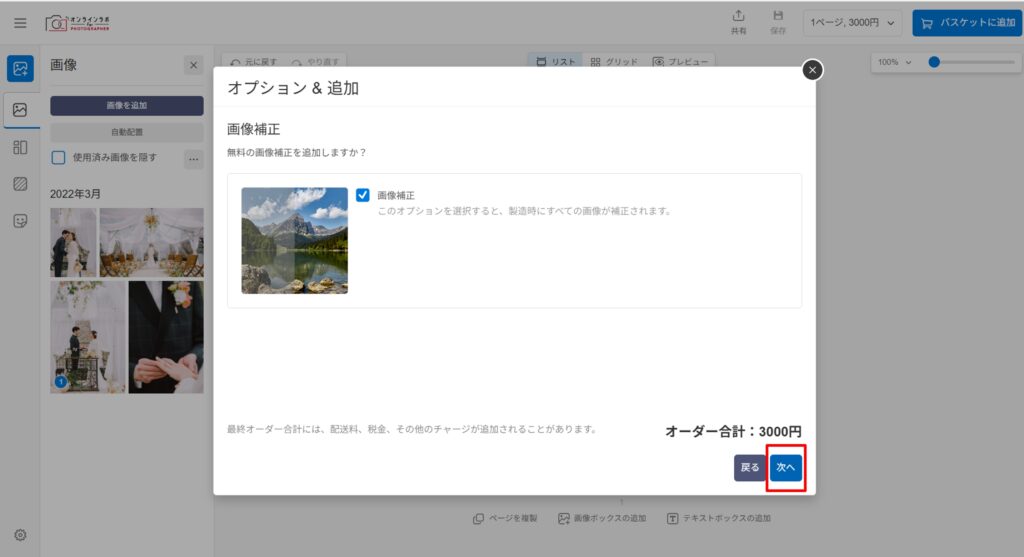This screenshot has width=1024, height=557.
Task: Open the backgrounds panel icon in sidebar
Action: (x=20, y=184)
